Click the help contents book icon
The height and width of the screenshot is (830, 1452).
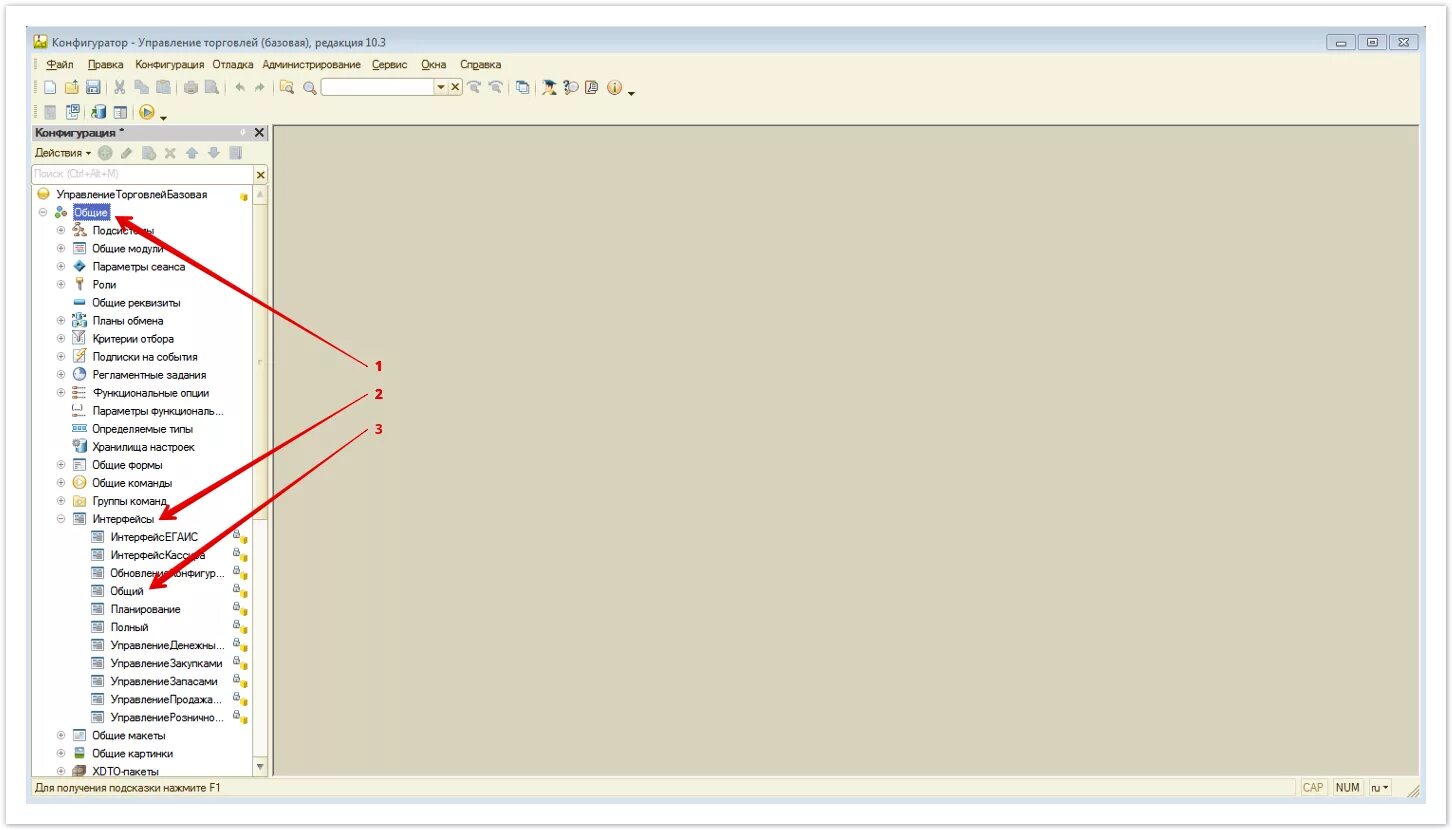[592, 87]
